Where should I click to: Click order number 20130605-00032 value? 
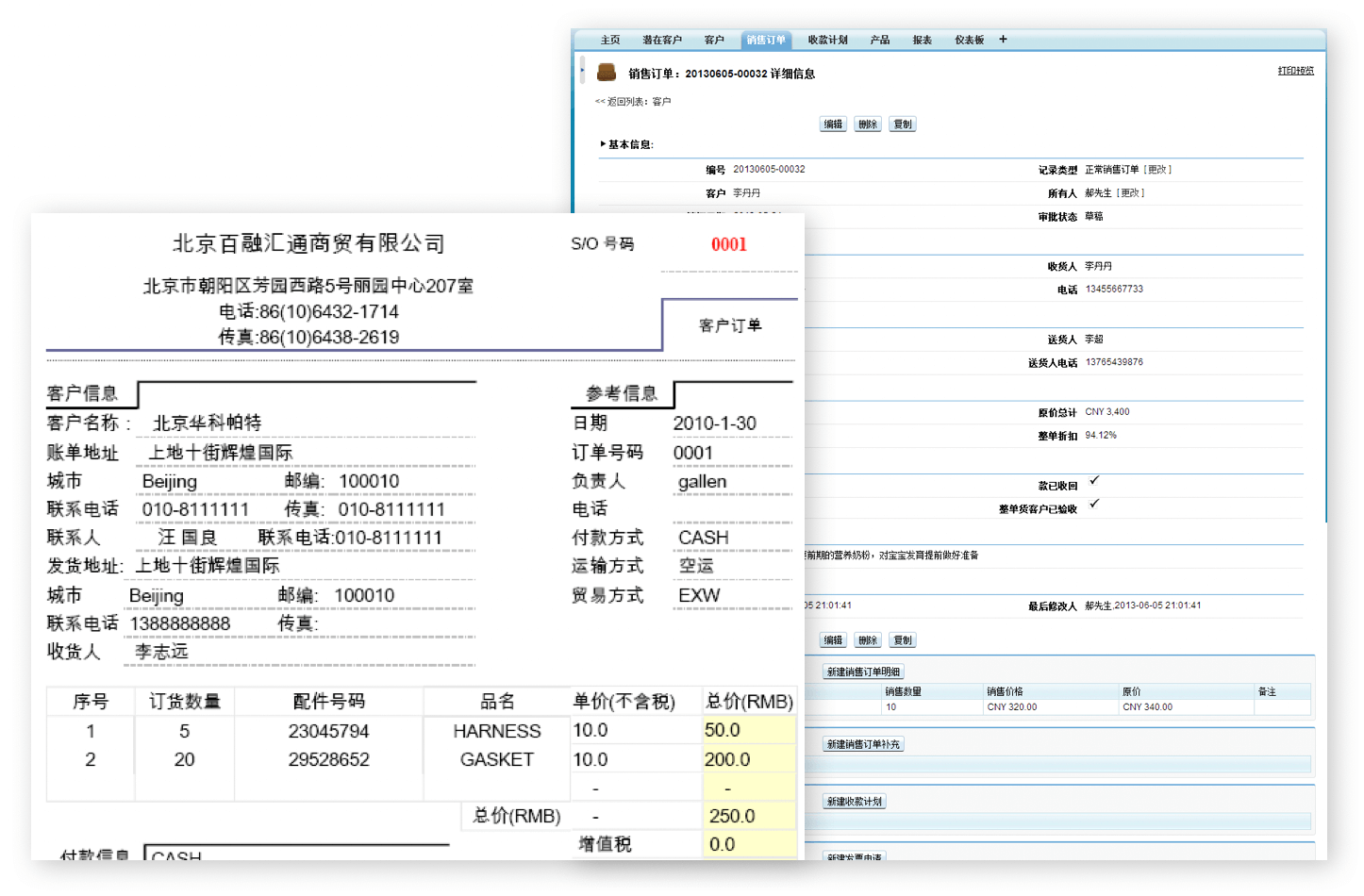coord(769,170)
